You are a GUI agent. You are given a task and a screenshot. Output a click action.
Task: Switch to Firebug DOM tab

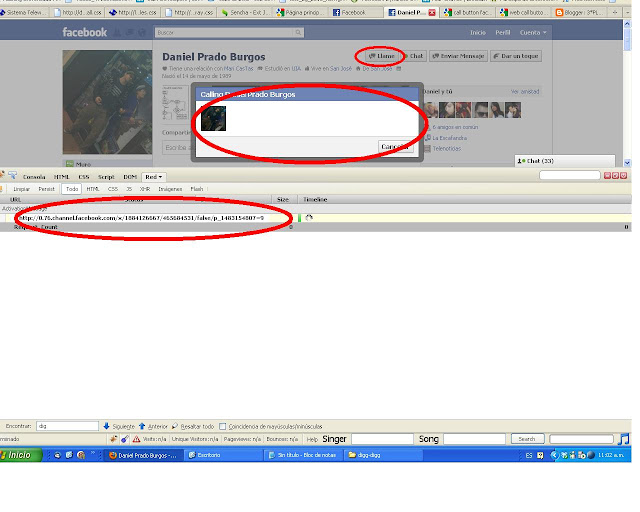tap(130, 177)
